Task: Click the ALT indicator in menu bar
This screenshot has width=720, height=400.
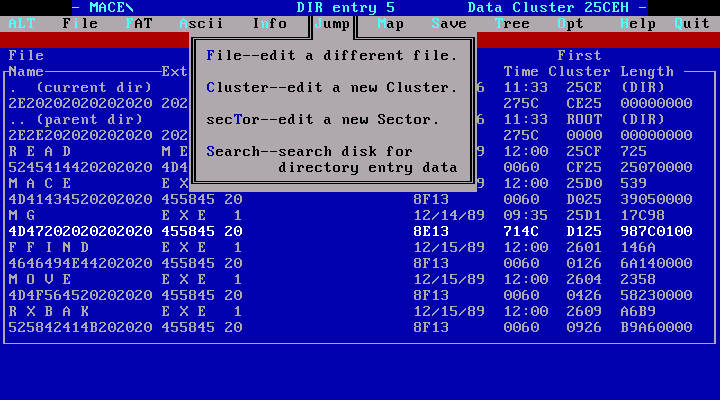Action: pyautogui.click(x=22, y=23)
